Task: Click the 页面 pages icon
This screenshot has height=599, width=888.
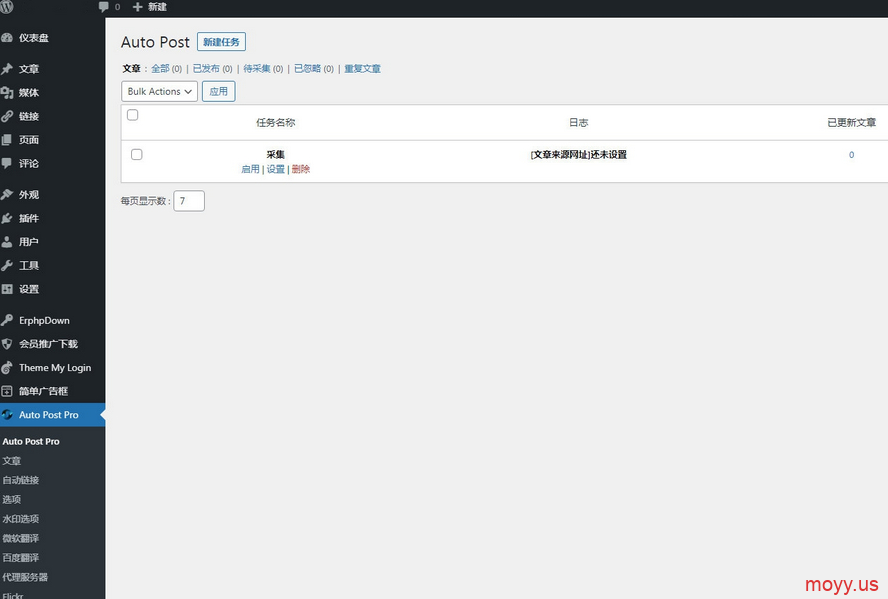Action: 7,140
